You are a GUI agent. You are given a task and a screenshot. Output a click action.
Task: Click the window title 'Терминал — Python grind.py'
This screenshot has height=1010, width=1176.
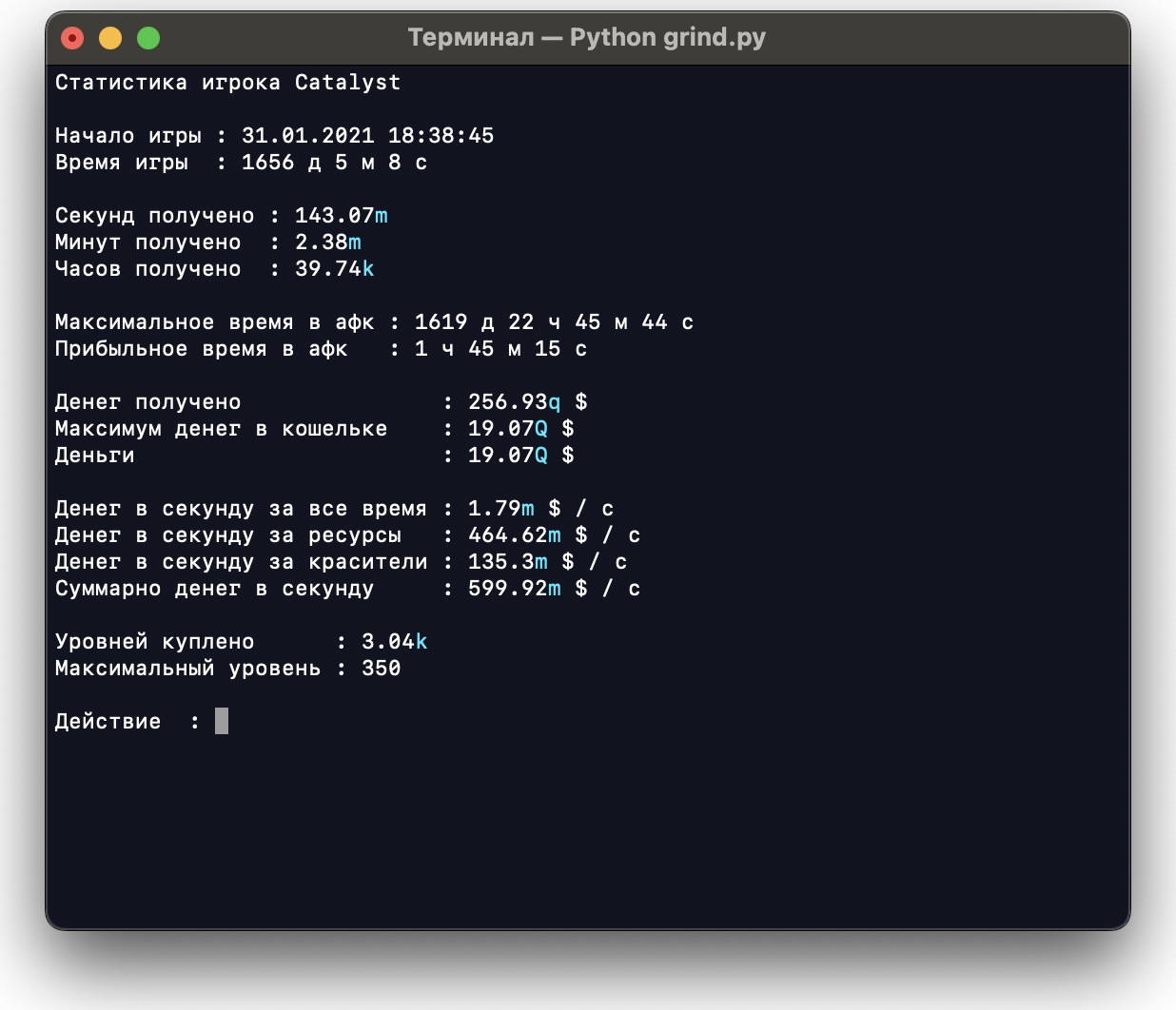tap(586, 38)
